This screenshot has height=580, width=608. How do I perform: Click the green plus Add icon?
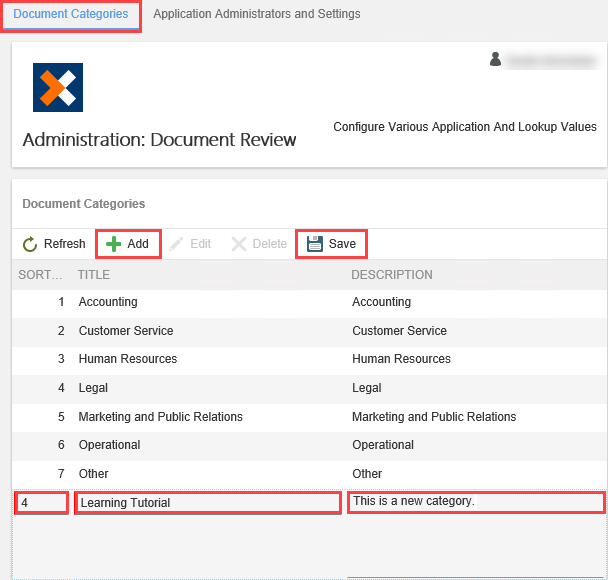[x=114, y=244]
